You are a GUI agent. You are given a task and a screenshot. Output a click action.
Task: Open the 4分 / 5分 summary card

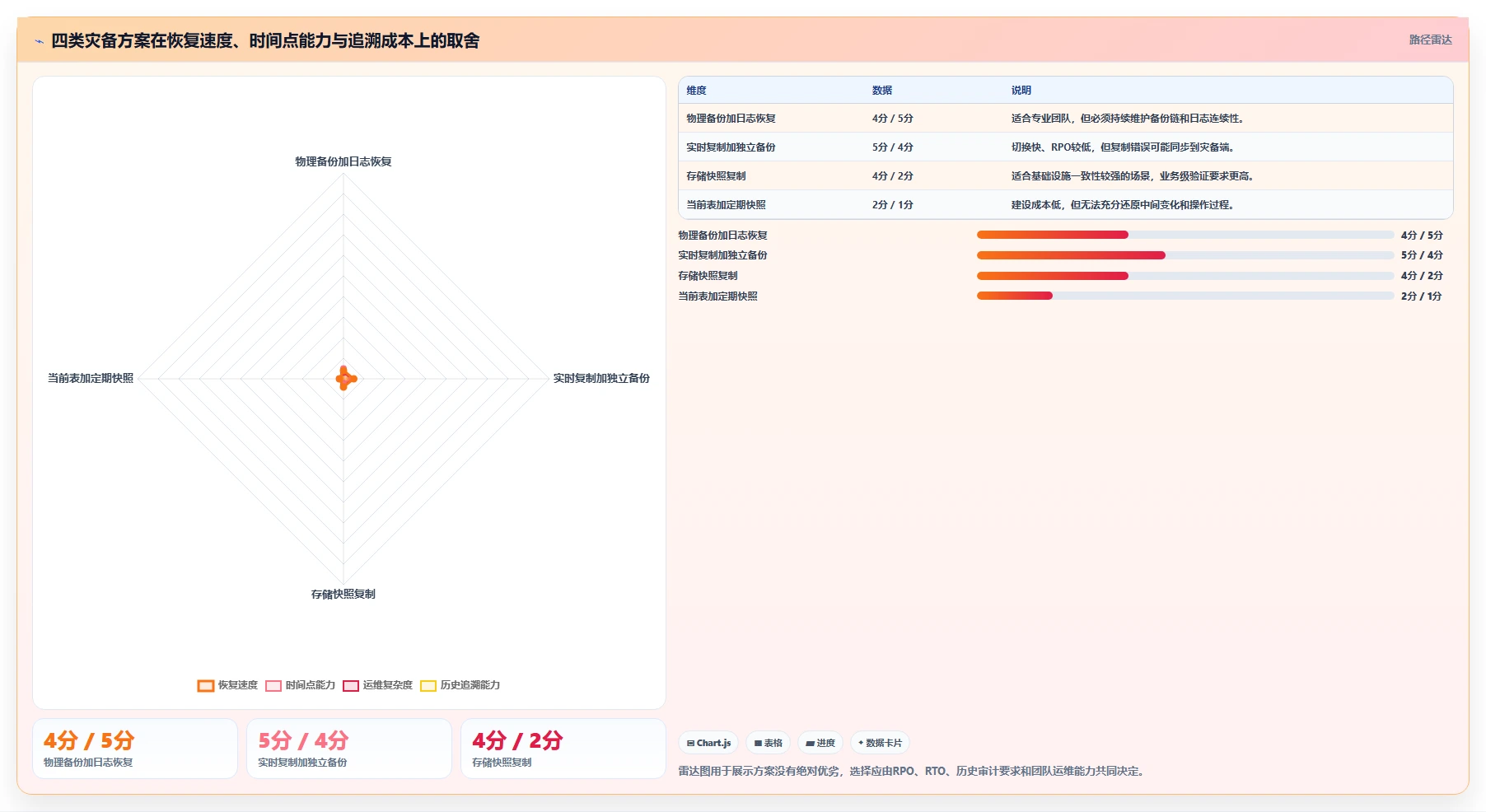click(135, 749)
